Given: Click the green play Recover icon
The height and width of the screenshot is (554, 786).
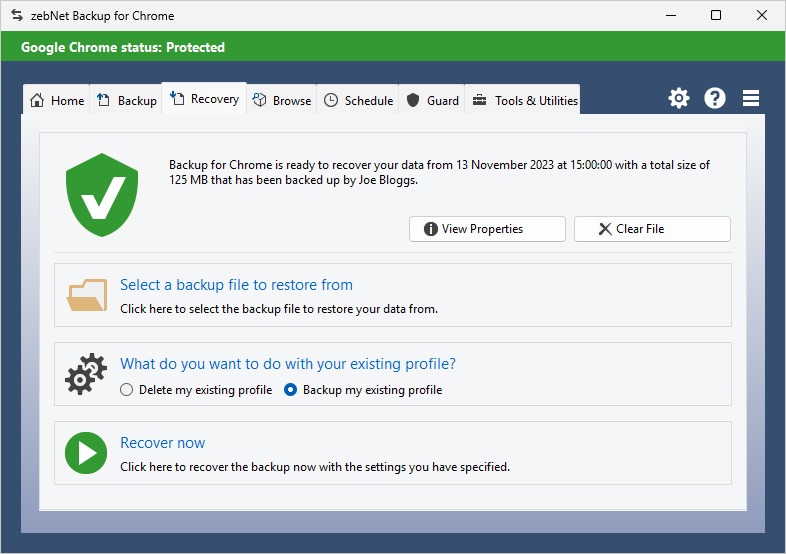Looking at the screenshot, I should click(86, 453).
